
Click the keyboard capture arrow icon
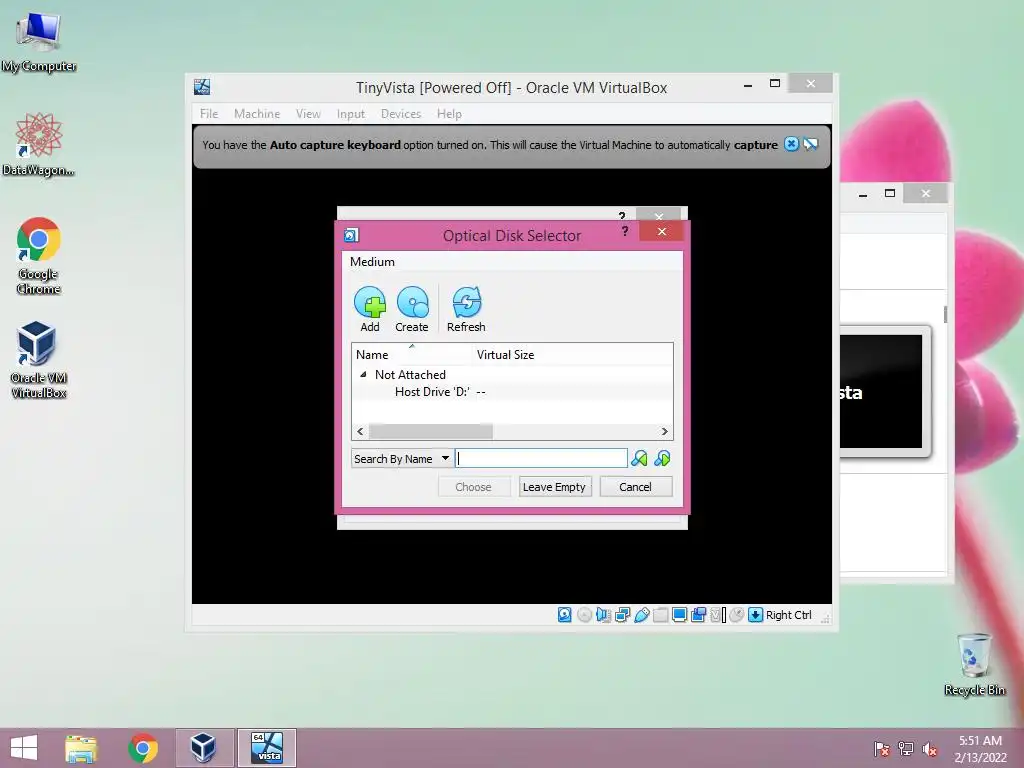756,615
